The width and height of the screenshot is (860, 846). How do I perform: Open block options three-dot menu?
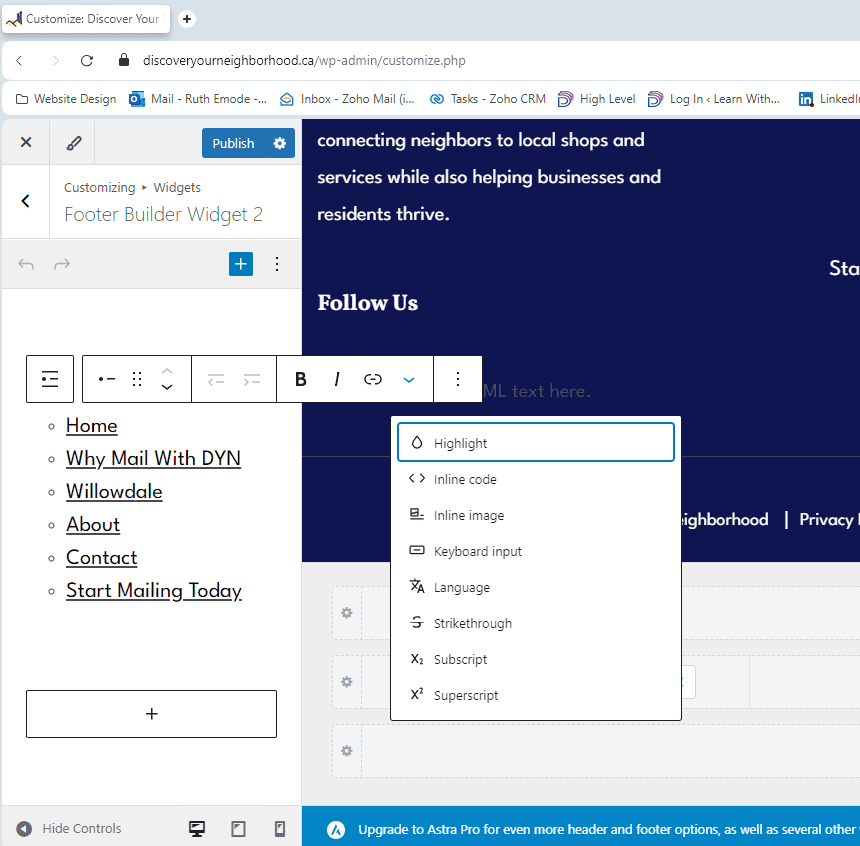pos(458,379)
